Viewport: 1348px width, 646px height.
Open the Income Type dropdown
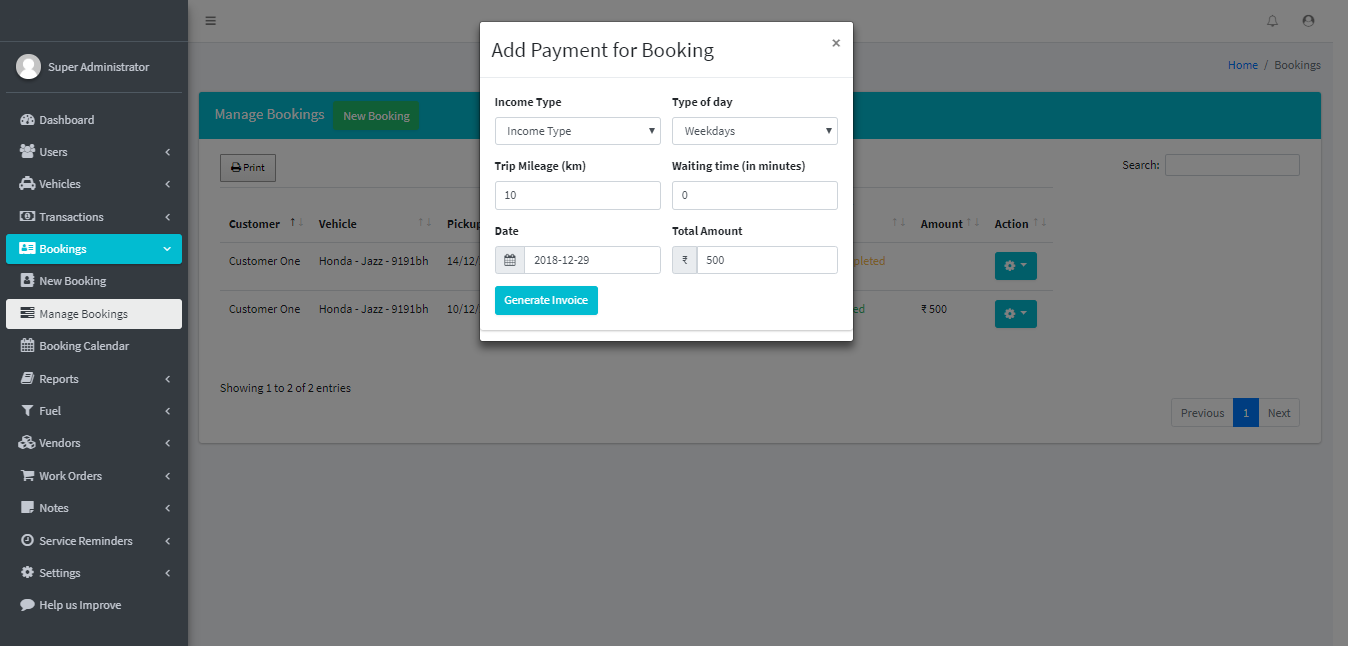pos(577,131)
